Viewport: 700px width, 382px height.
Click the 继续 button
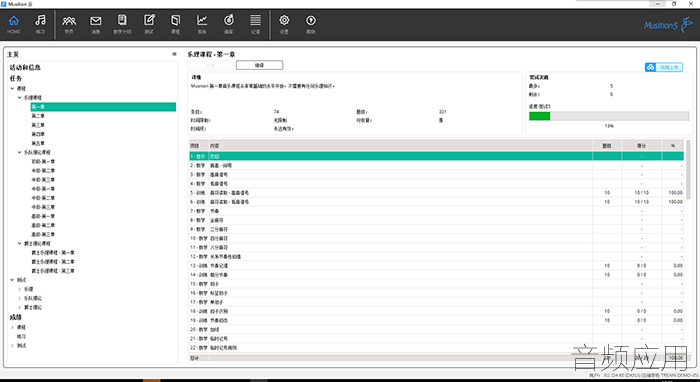pyautogui.click(x=259, y=65)
